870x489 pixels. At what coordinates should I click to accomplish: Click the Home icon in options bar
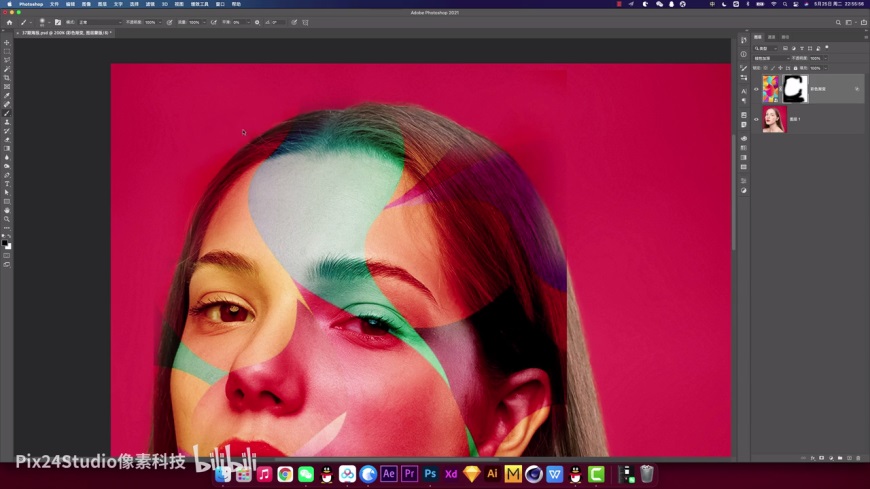pos(9,22)
